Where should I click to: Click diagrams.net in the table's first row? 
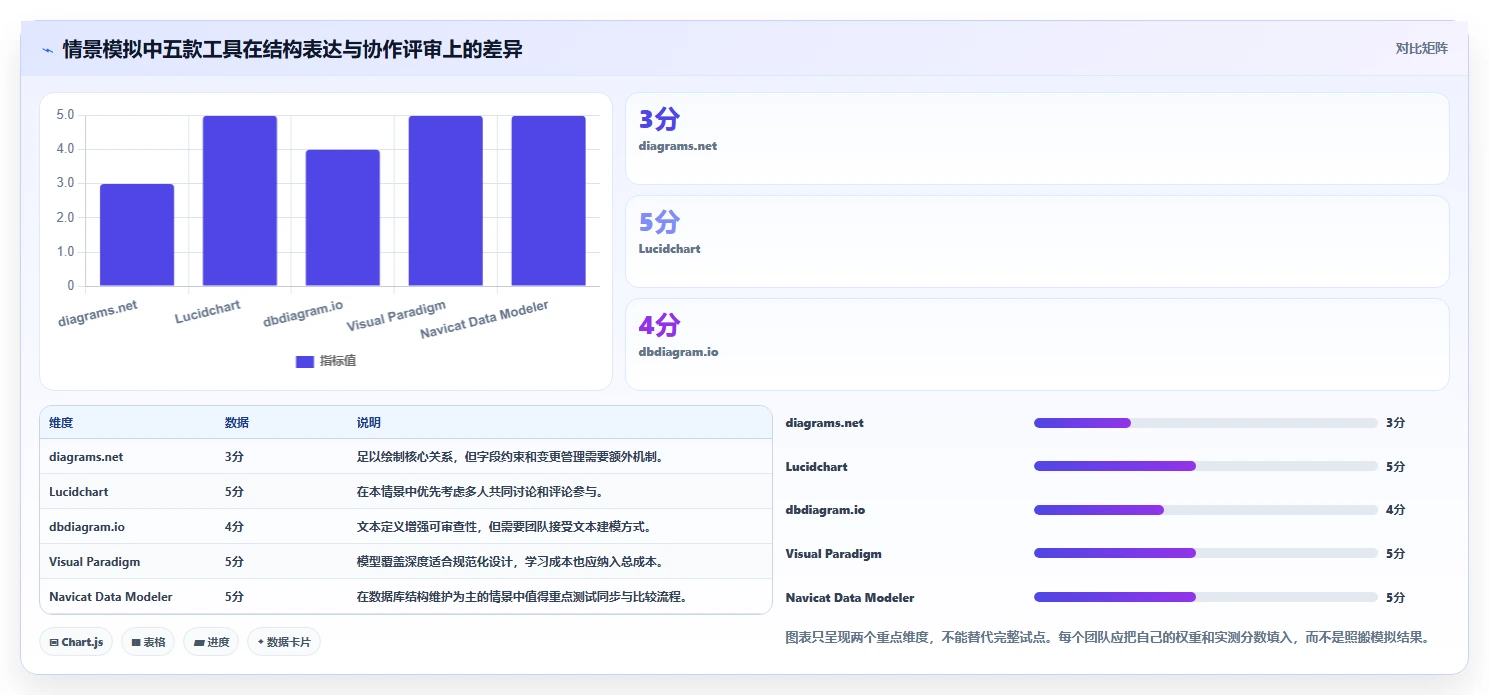pos(86,457)
